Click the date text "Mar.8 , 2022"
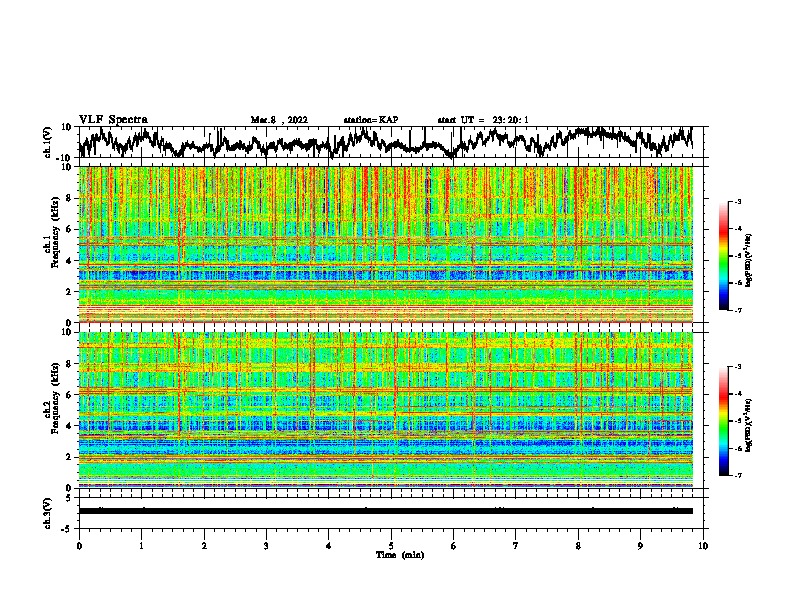Image resolution: width=792 pixels, height=612 pixels. coord(279,120)
